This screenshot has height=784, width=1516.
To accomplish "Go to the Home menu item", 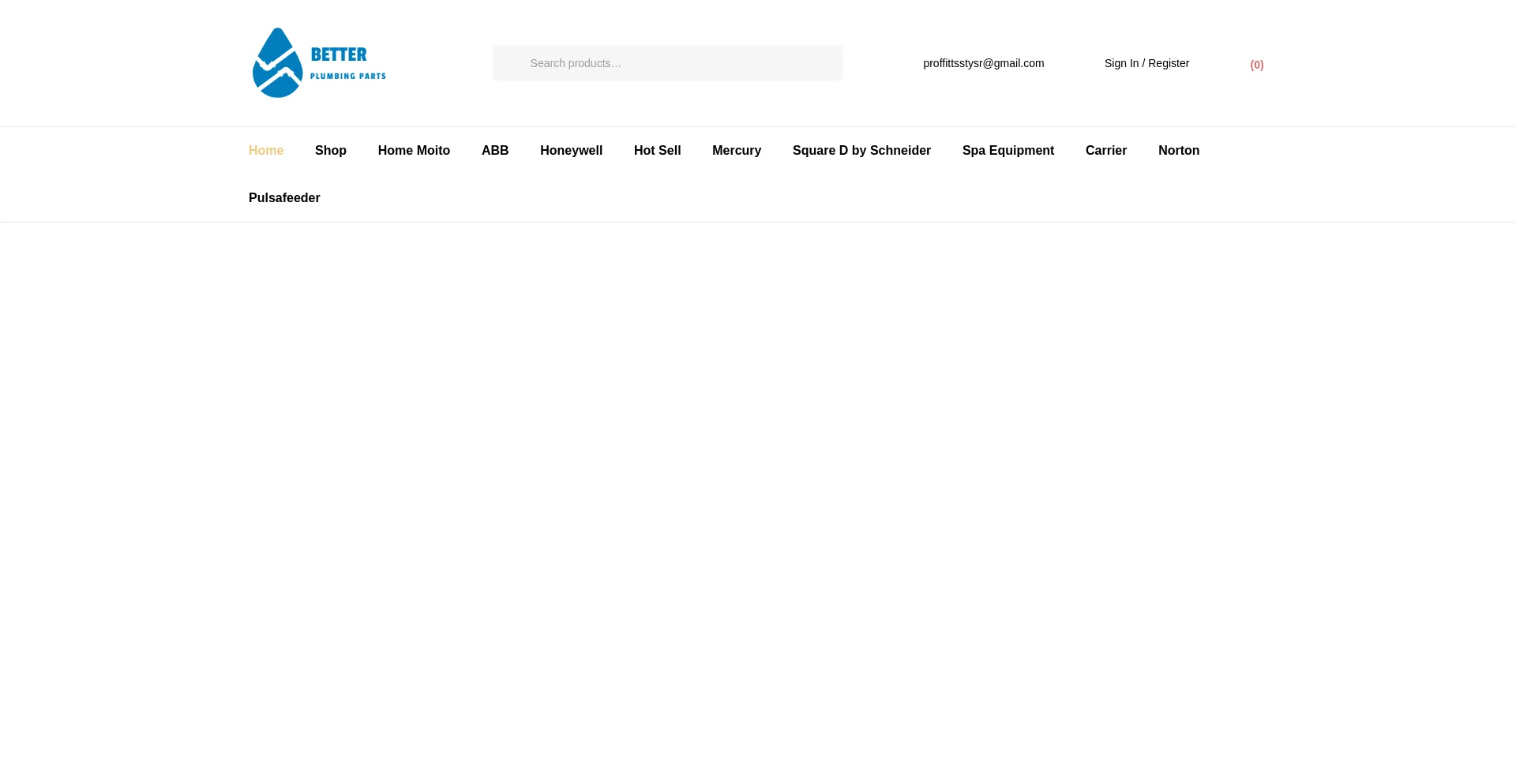I will pos(266,151).
